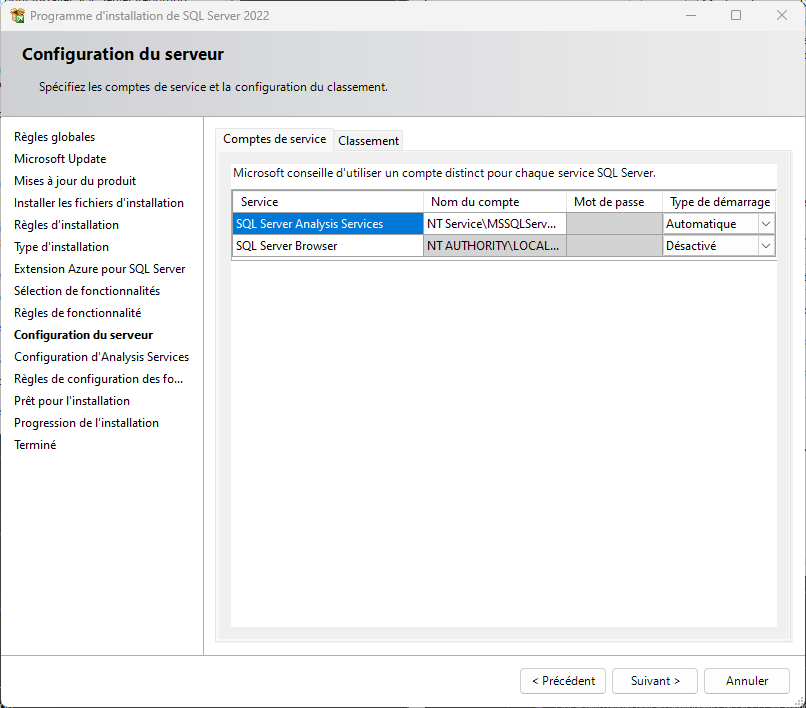The image size is (806, 708).
Task: Select the Comptes de service tab
Action: click(x=274, y=139)
